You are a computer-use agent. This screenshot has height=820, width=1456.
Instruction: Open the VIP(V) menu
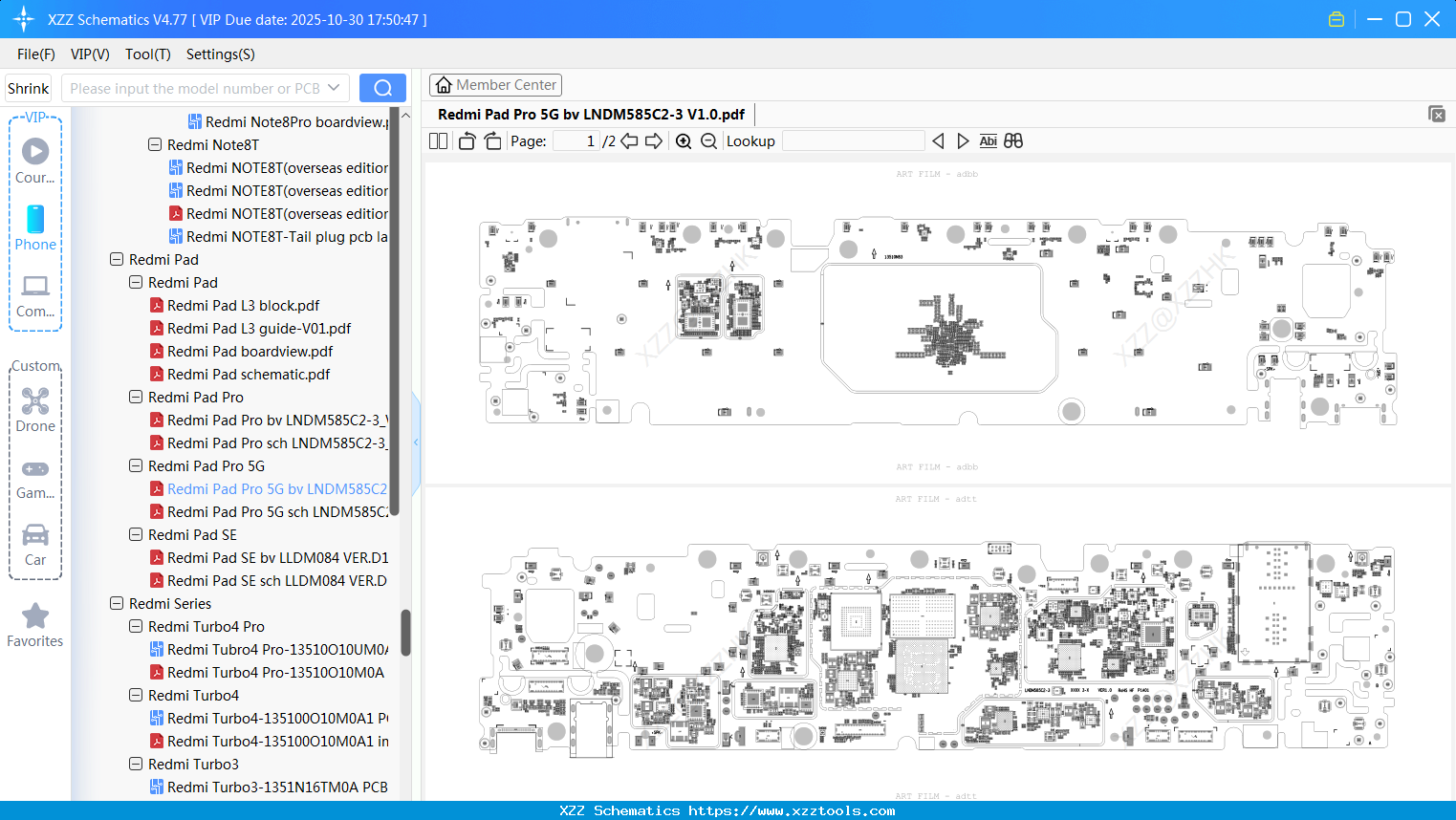90,54
